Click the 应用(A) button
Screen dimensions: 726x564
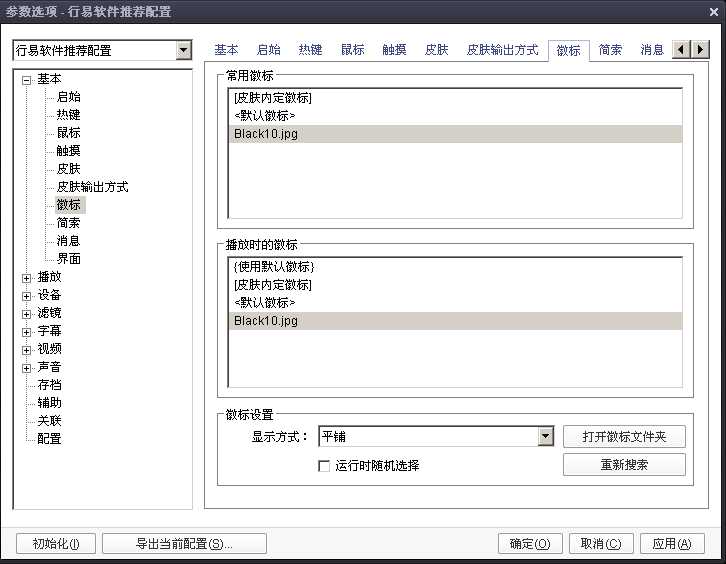click(x=672, y=544)
